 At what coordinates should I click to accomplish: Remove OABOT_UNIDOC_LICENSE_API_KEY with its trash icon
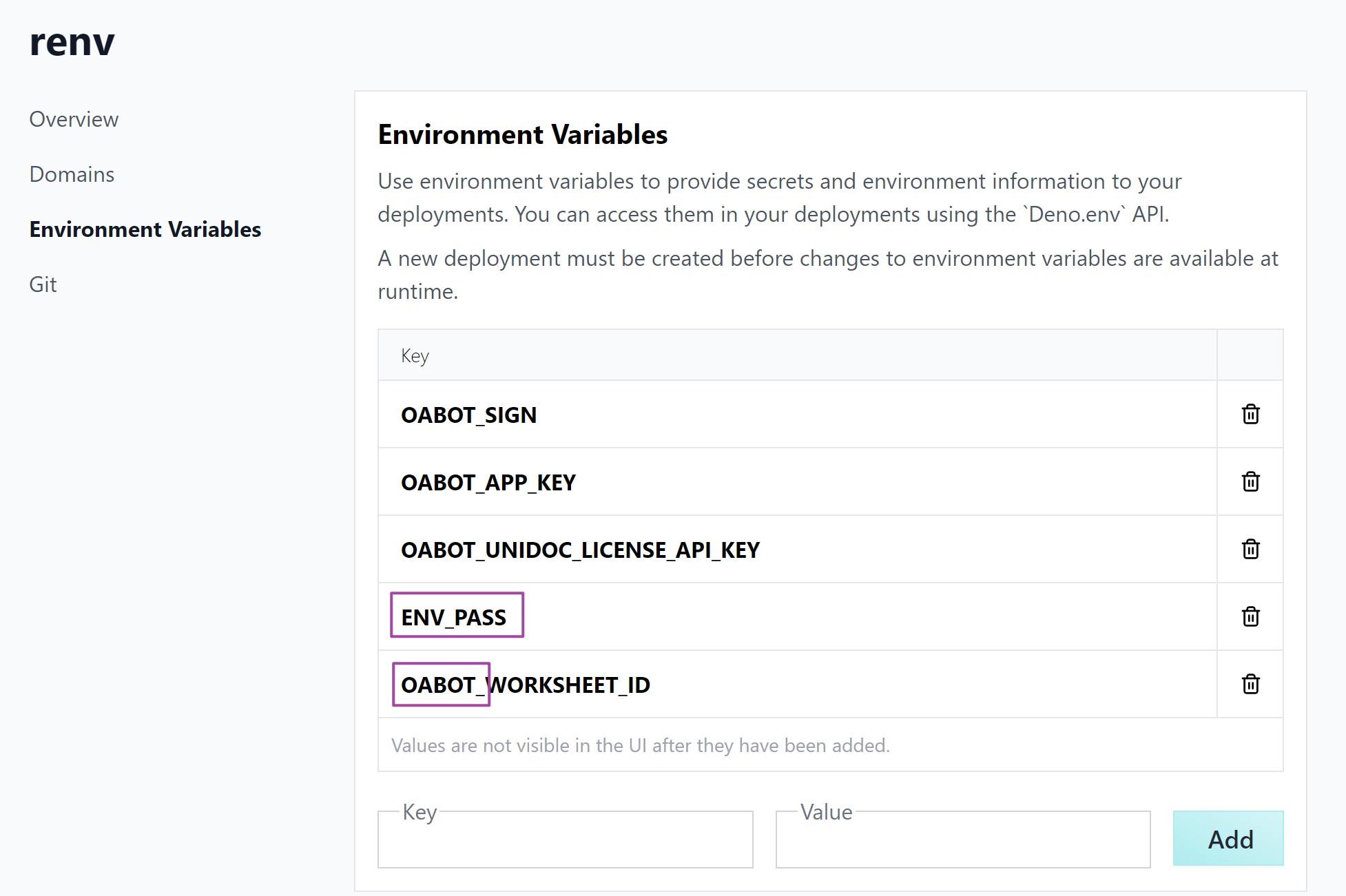tap(1250, 549)
